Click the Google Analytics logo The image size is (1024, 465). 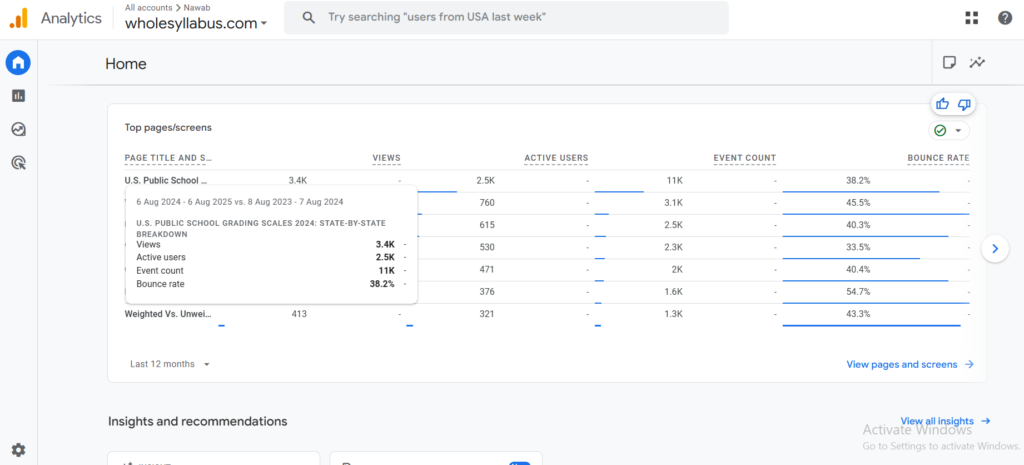(18, 18)
